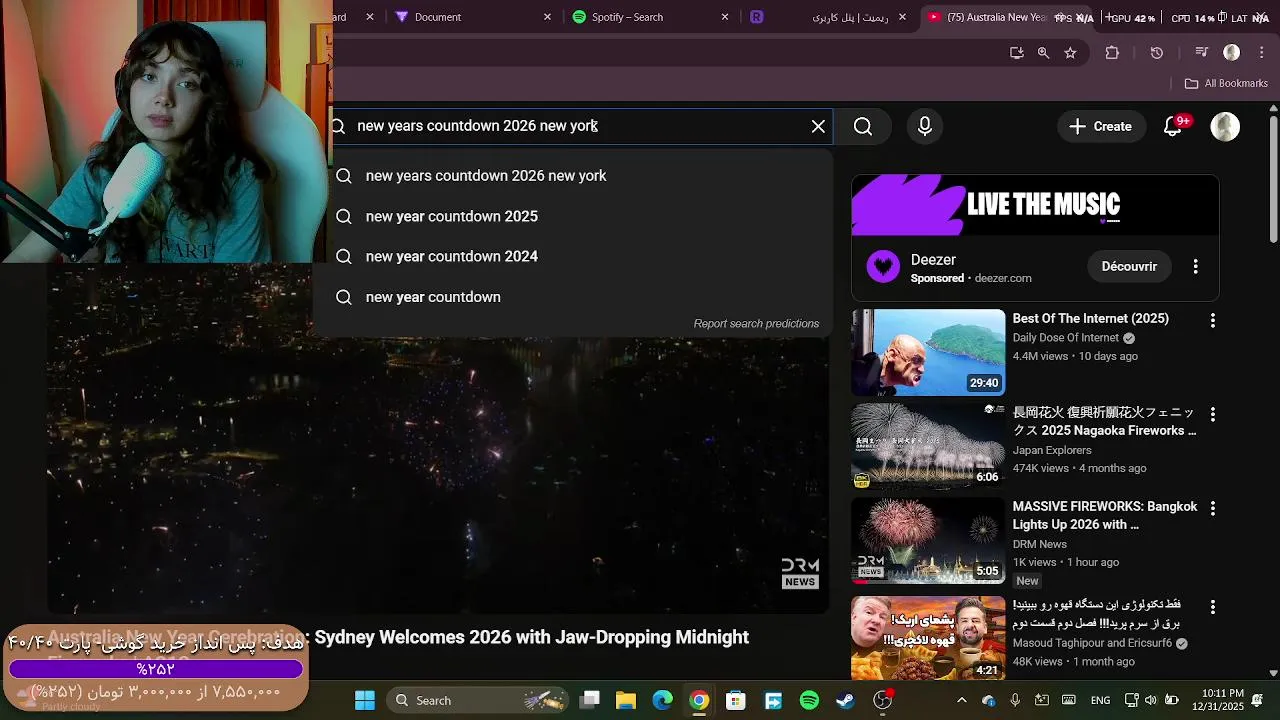The image size is (1280, 720).
Task: Click inside the YouTube search input
Action: (x=580, y=126)
